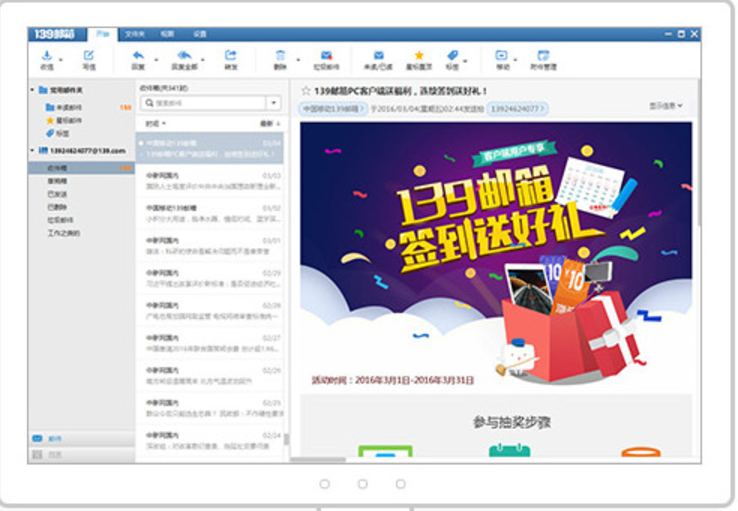Collapse the 常用邮件夹 tree group

(32, 89)
